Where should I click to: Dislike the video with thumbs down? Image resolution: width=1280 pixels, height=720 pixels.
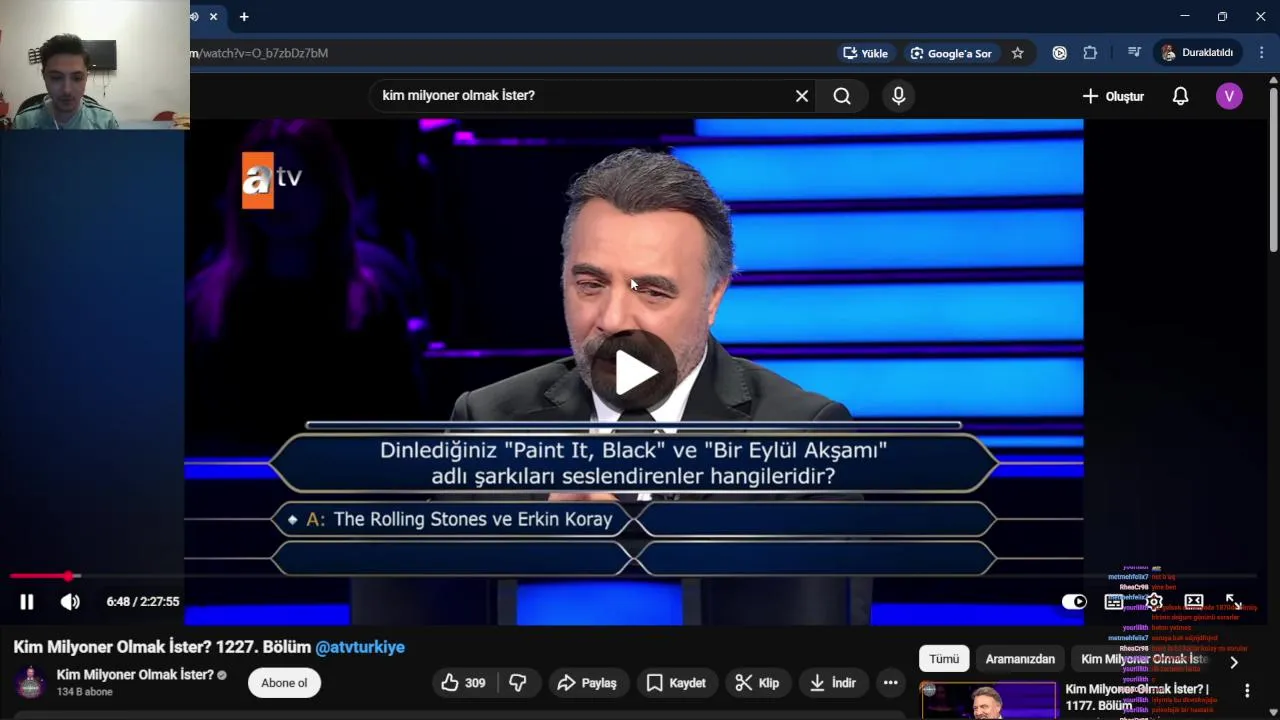(x=518, y=683)
